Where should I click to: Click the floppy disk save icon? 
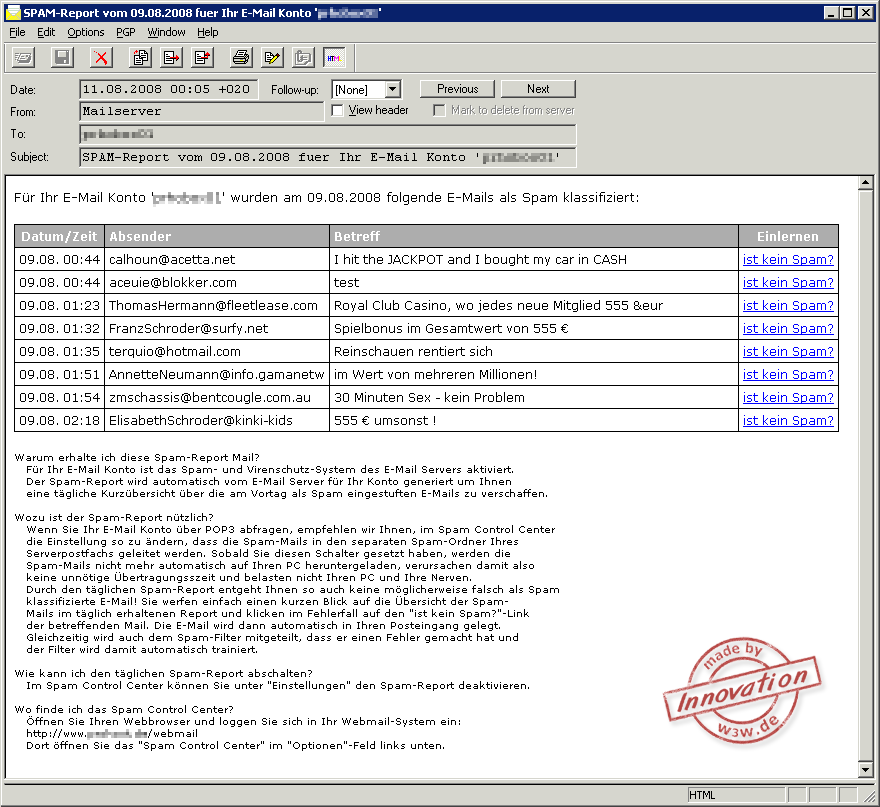62,57
